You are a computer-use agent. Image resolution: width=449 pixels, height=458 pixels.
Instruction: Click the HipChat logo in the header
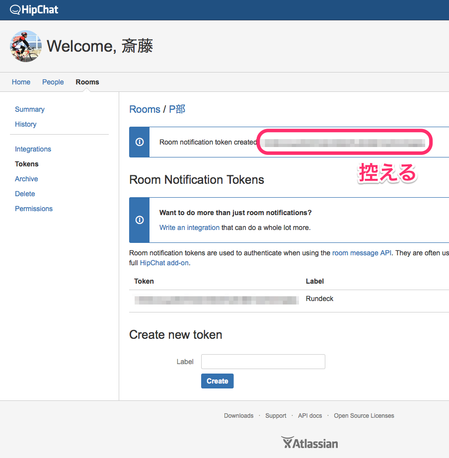point(34,10)
